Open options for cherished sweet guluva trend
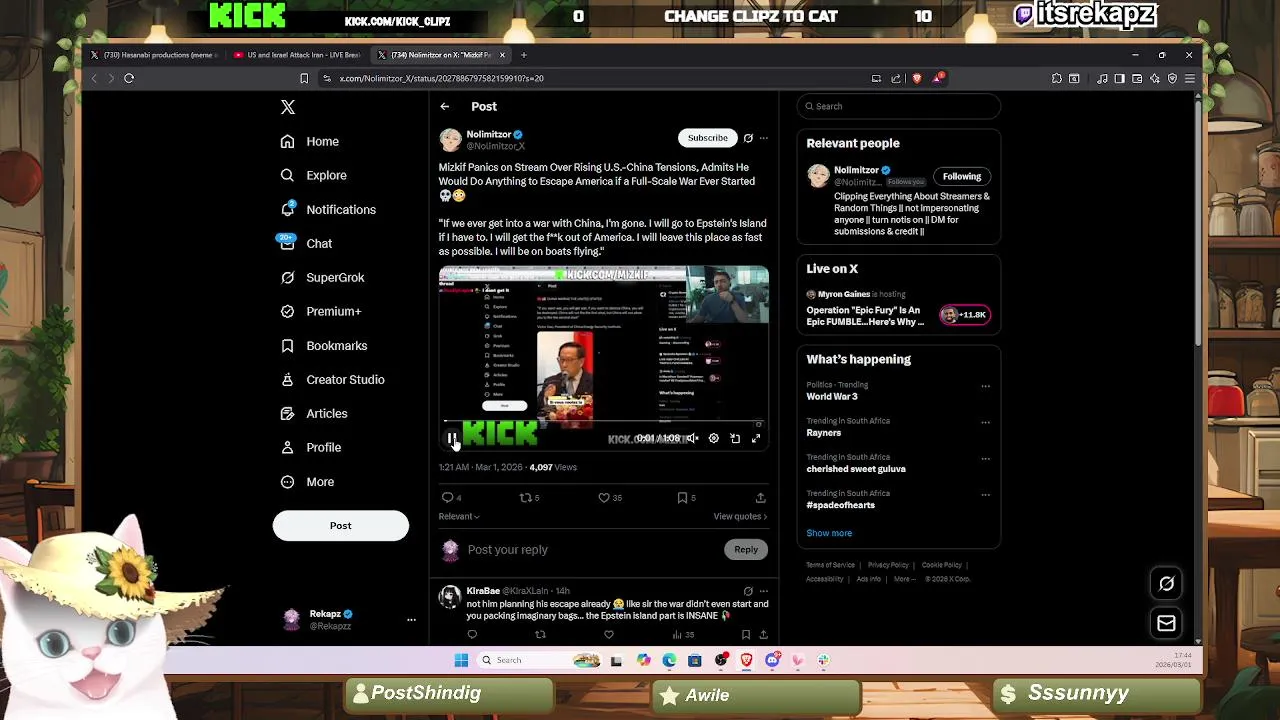Viewport: 1280px width, 720px height. pos(986,458)
